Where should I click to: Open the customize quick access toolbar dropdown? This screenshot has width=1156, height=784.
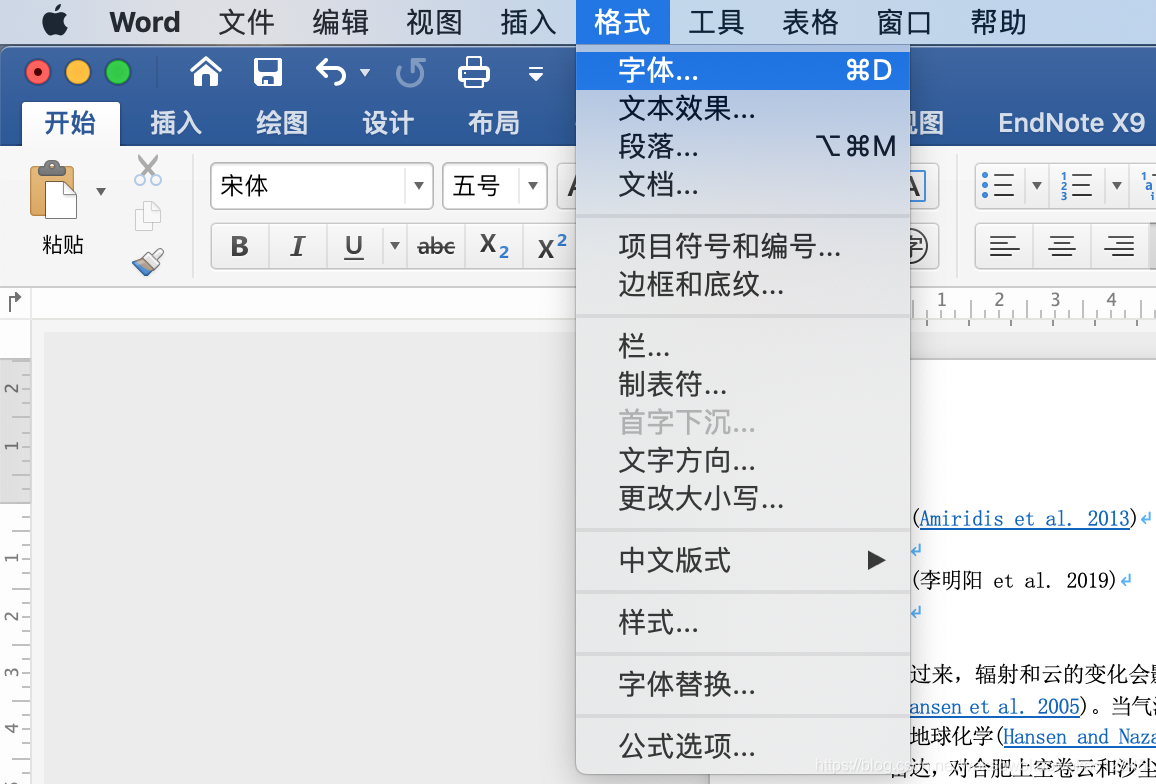coord(536,73)
